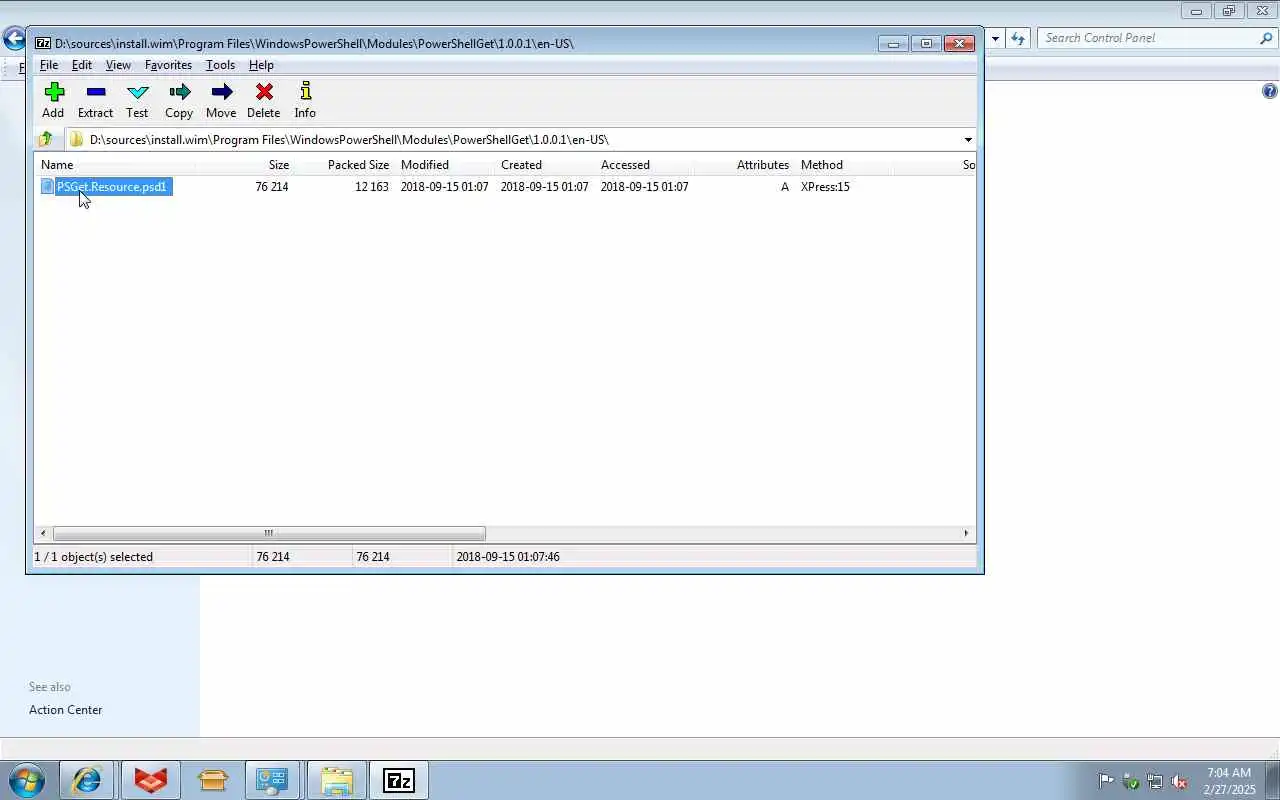Click the Control Panel help icon
1280x800 pixels.
click(x=1270, y=91)
